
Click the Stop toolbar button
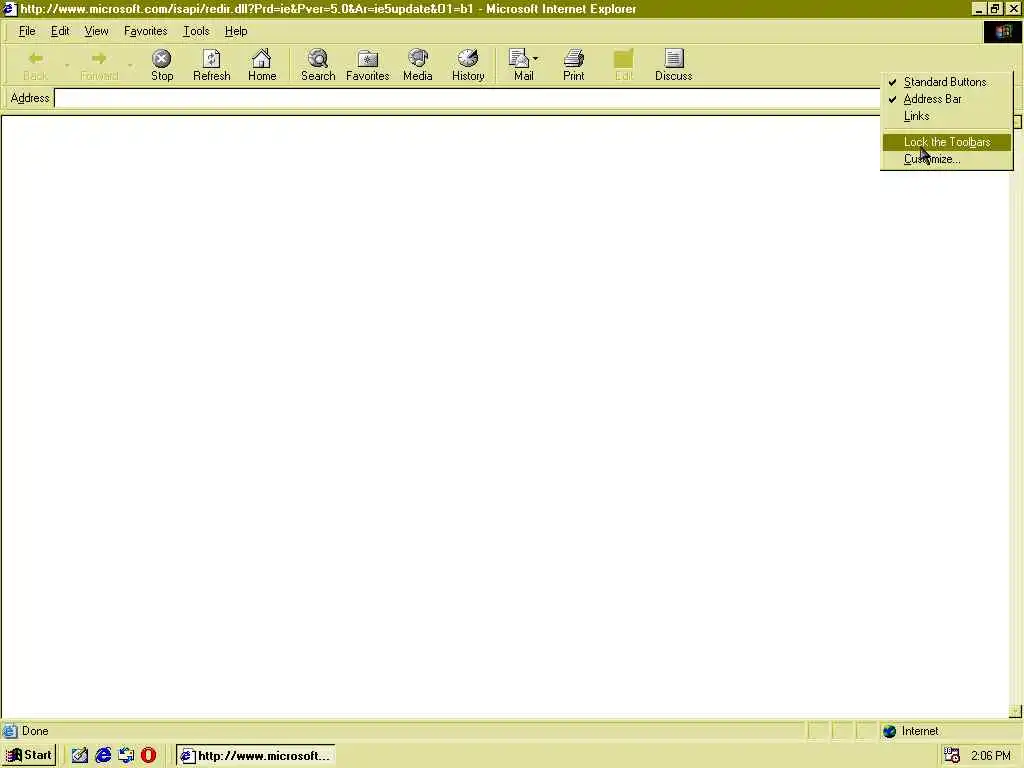[162, 65]
